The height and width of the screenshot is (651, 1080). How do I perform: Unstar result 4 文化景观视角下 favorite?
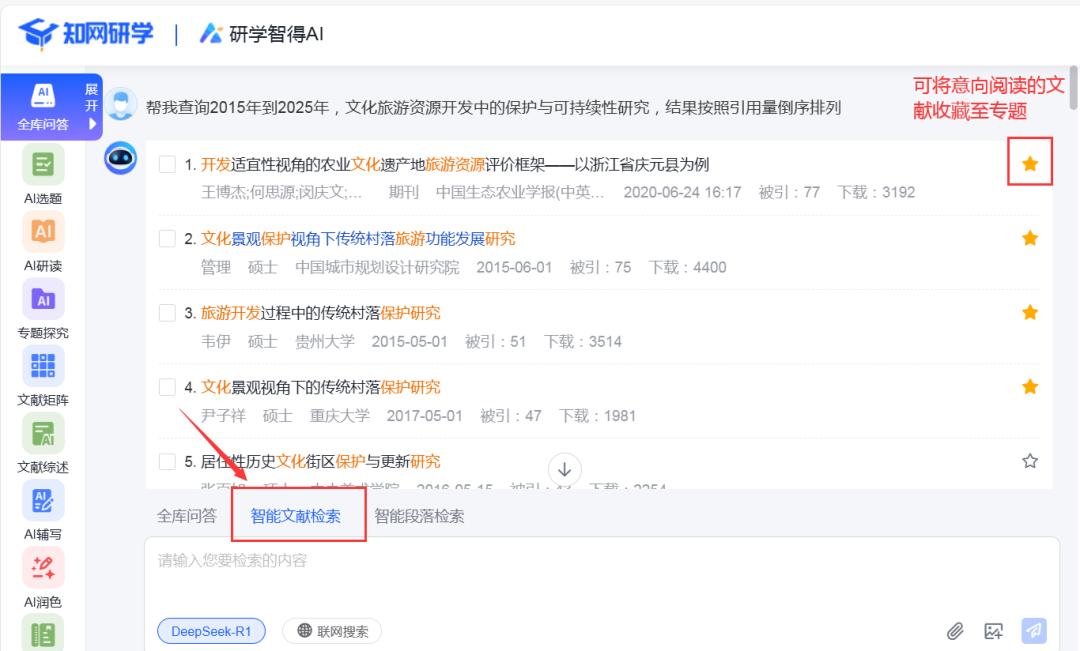click(1030, 386)
